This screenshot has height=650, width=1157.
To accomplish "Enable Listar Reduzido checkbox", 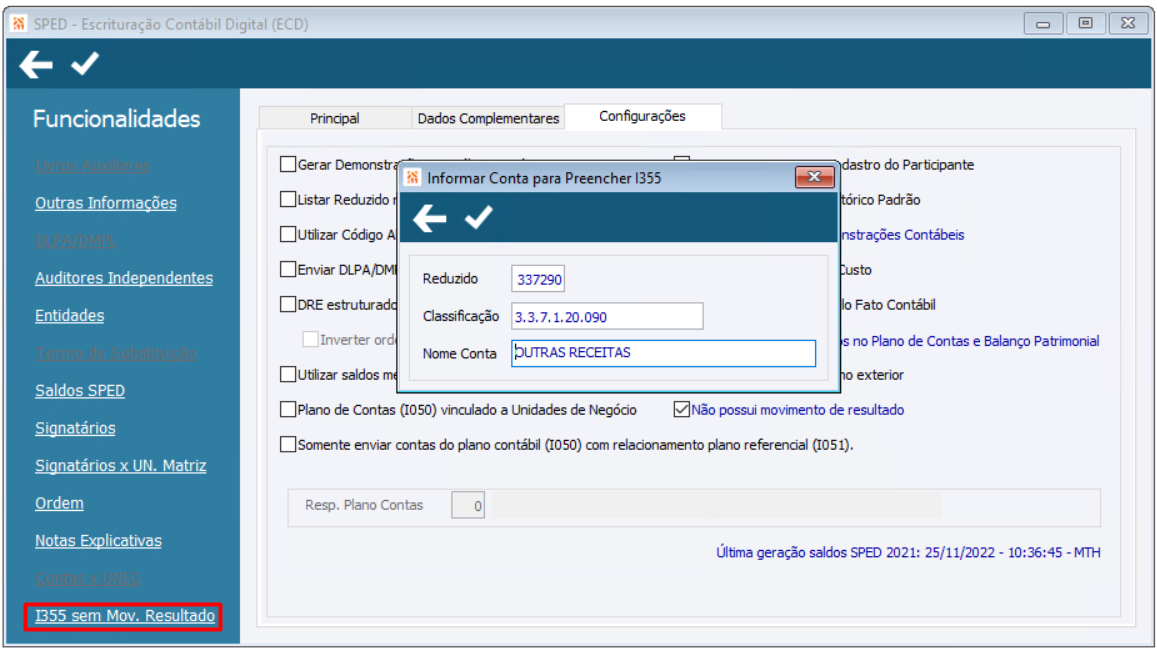I will [288, 199].
